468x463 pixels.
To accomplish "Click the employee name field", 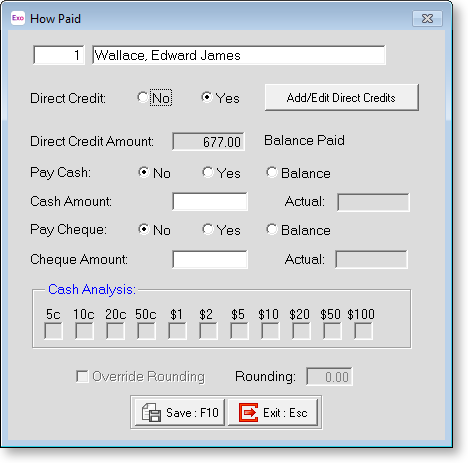I will click(x=239, y=55).
